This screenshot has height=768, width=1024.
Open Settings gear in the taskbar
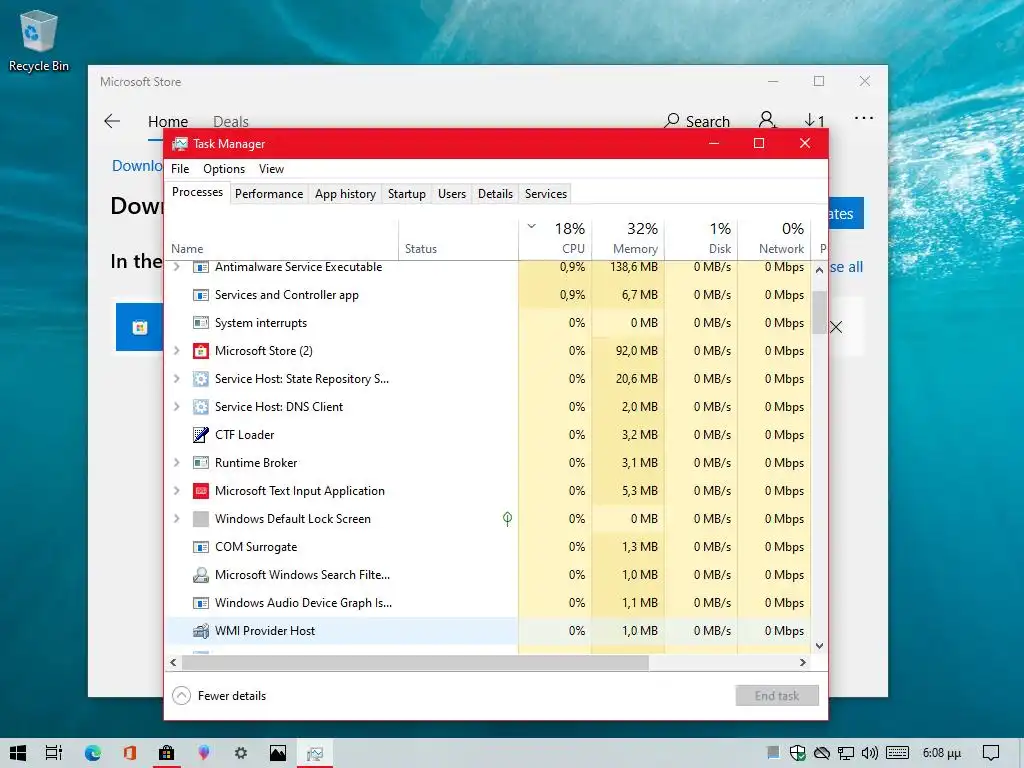(241, 753)
